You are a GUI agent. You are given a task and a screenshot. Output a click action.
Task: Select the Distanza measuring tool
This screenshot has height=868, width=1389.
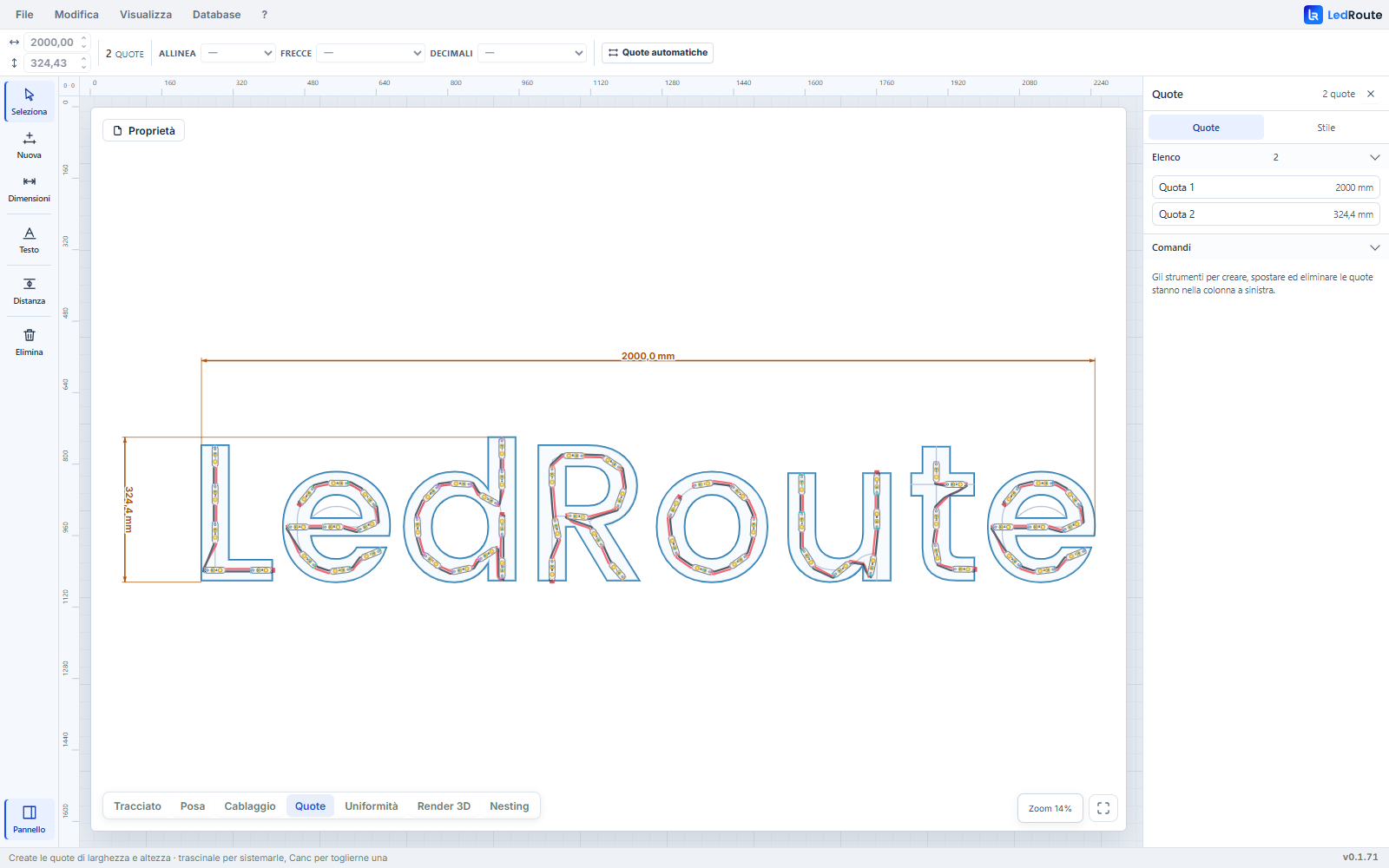[x=30, y=291]
